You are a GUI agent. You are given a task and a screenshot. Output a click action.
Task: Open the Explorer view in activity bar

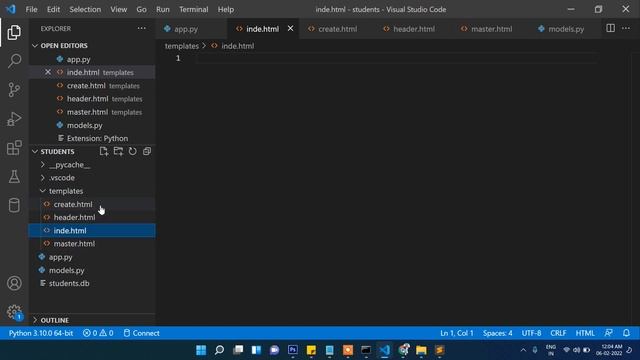click(x=14, y=32)
